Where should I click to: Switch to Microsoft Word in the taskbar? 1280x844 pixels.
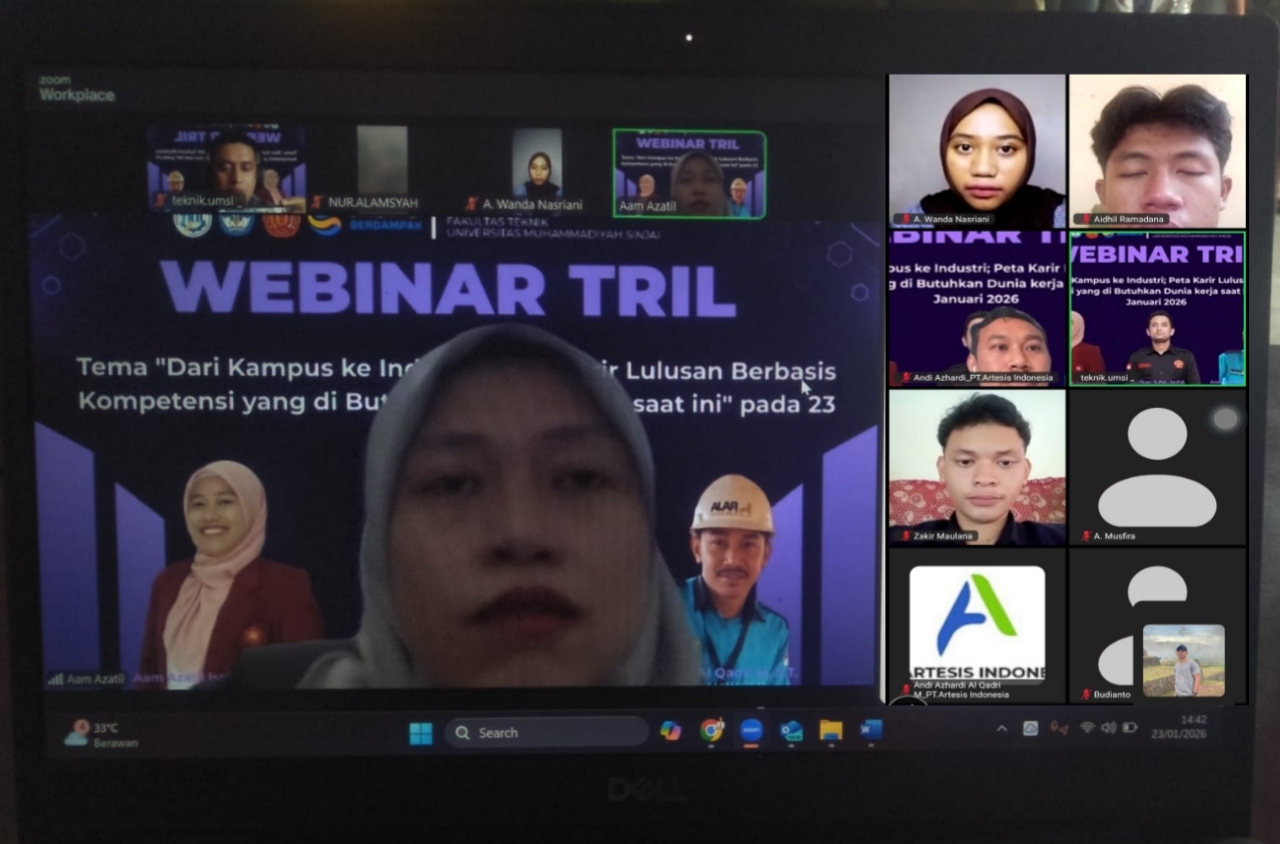click(x=871, y=731)
